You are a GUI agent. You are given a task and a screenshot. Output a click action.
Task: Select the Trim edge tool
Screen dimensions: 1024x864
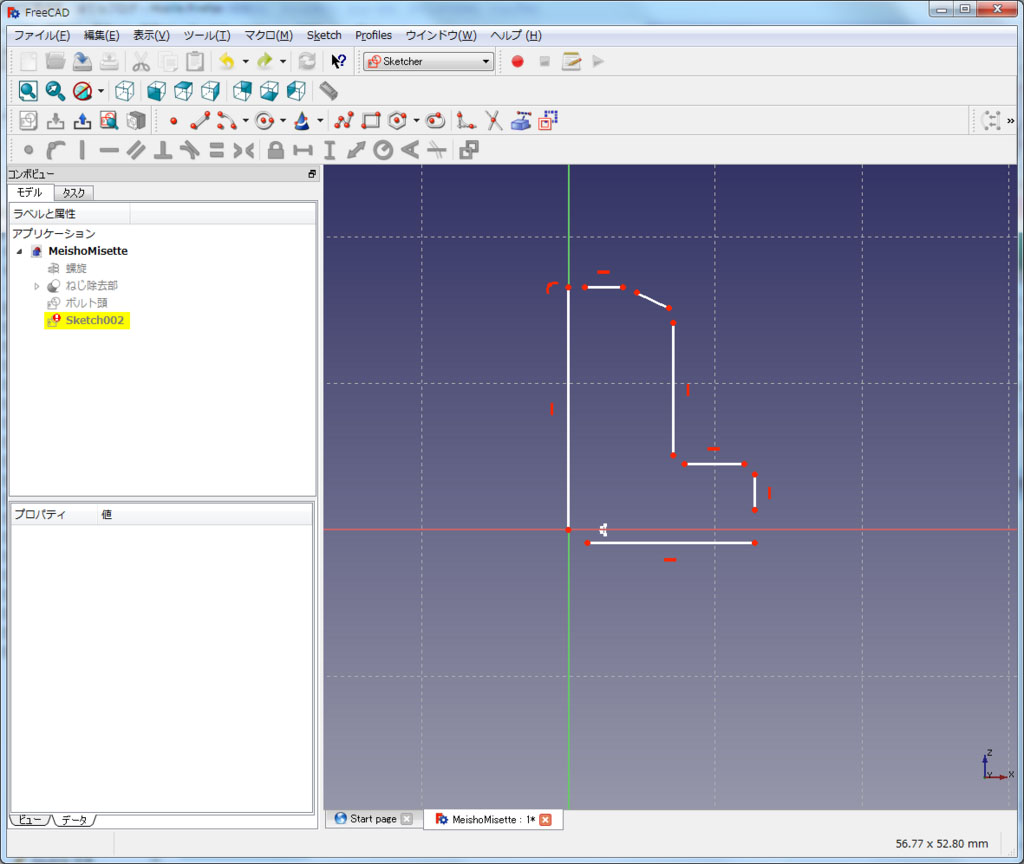494,121
